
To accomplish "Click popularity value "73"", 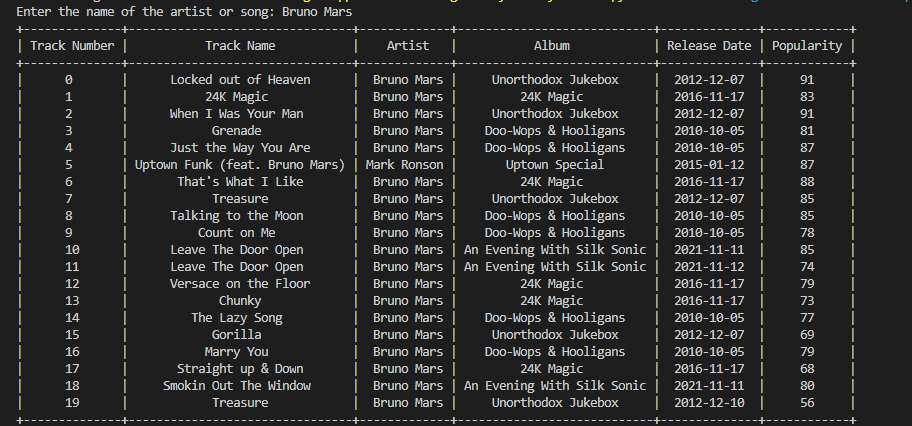I will pos(807,301).
